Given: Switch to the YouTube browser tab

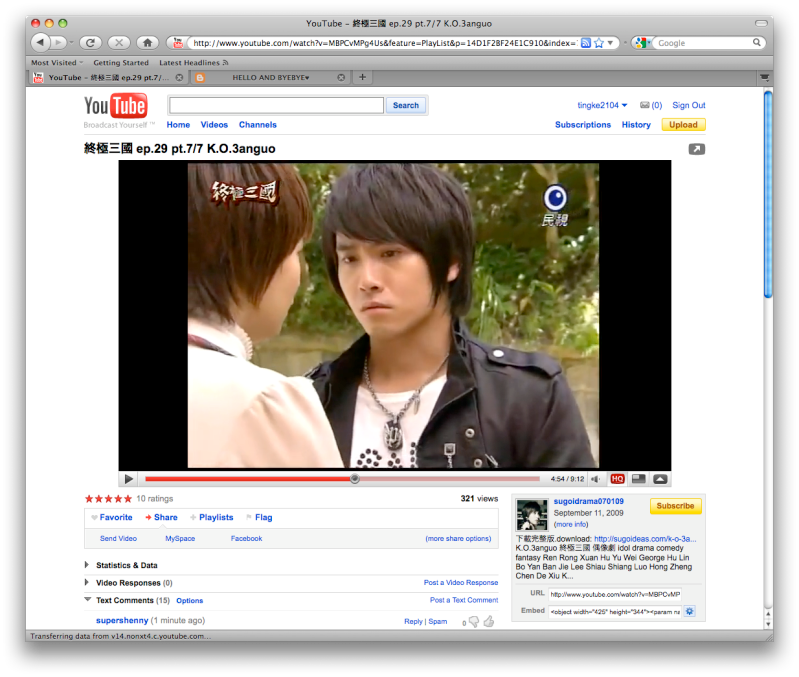Looking at the screenshot, I should tap(107, 77).
